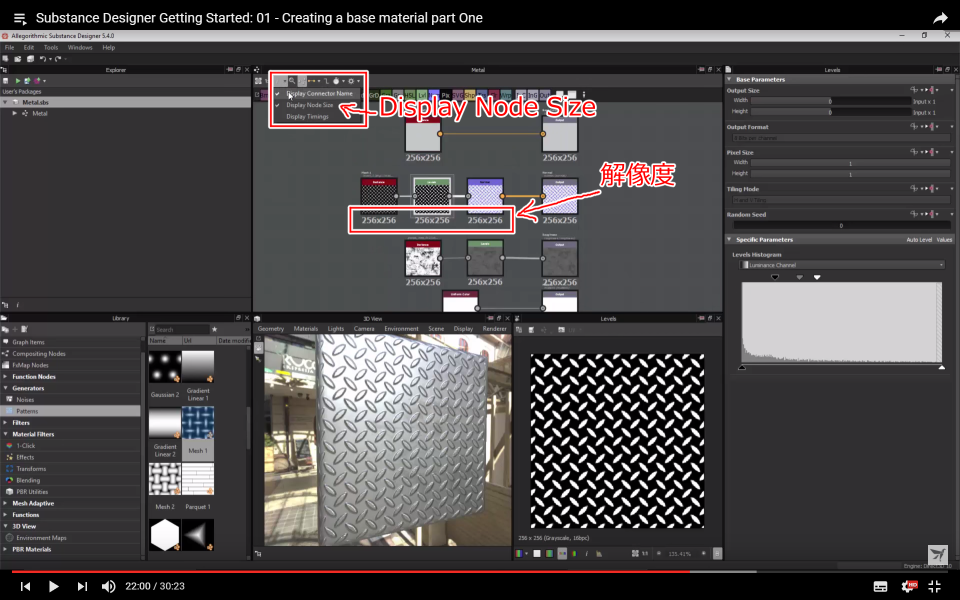Select Compositing Nodes in Library
This screenshot has width=960, height=600.
tap(39, 354)
